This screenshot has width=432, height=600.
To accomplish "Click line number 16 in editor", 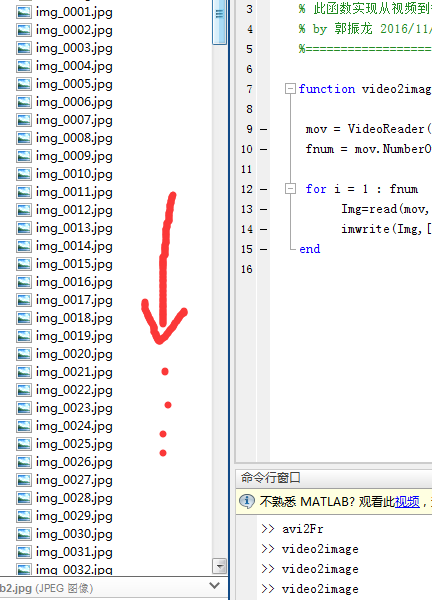I will click(x=247, y=269).
